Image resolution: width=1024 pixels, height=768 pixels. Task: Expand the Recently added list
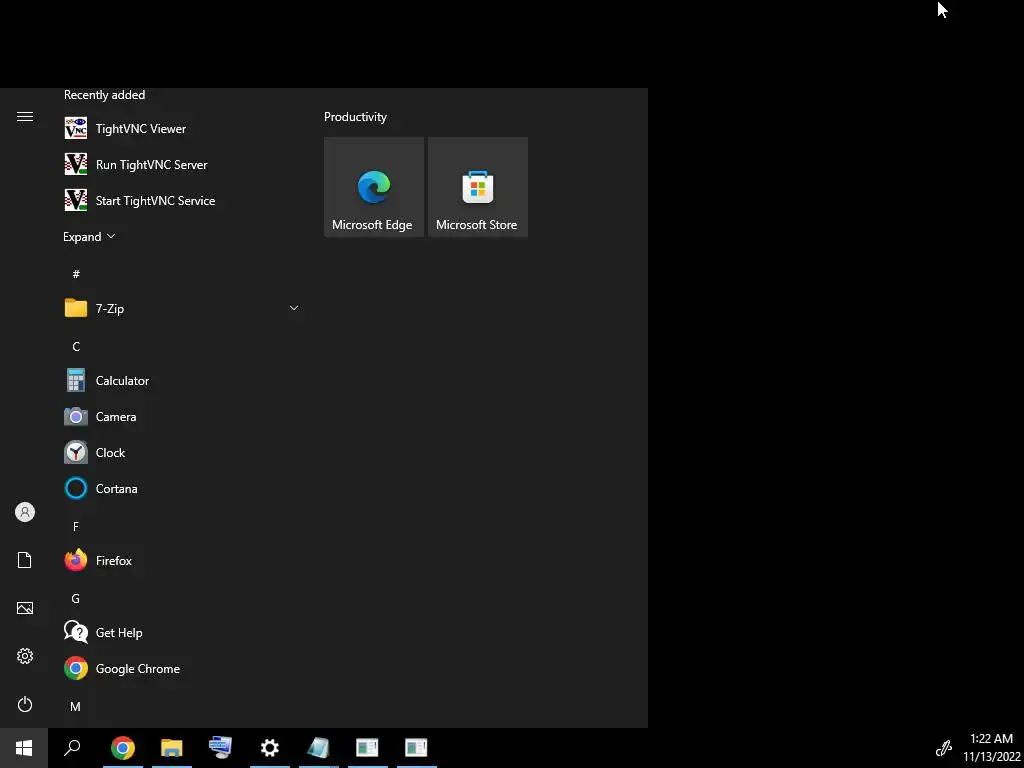(89, 236)
